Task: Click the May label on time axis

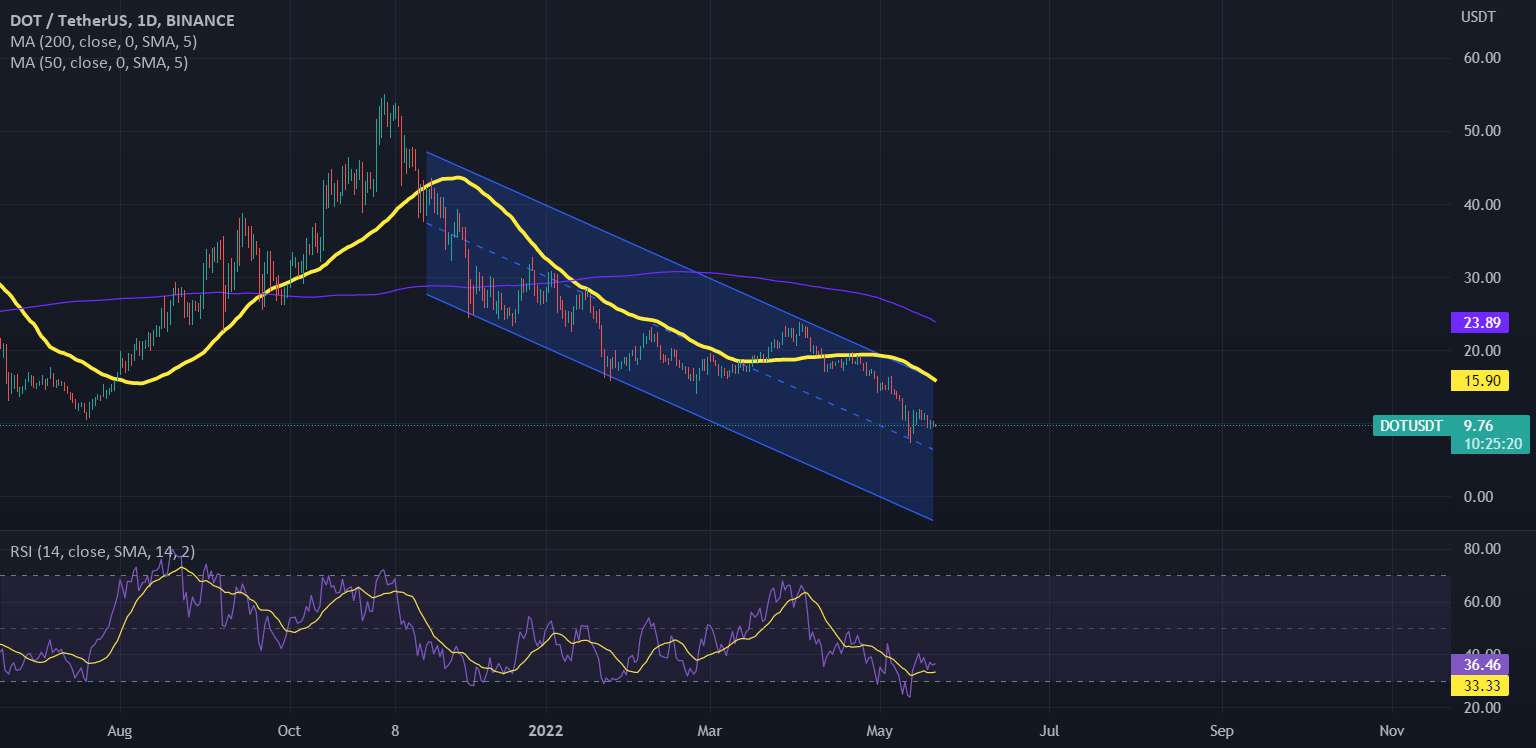Action: click(x=879, y=731)
